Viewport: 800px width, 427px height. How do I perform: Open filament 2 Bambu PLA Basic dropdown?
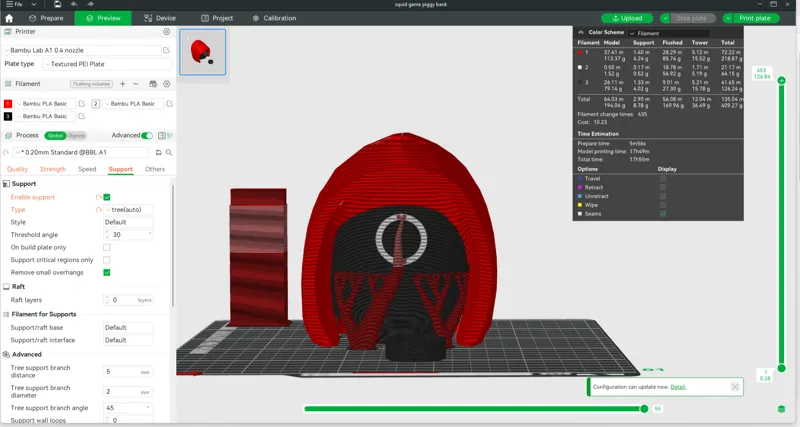click(133, 104)
